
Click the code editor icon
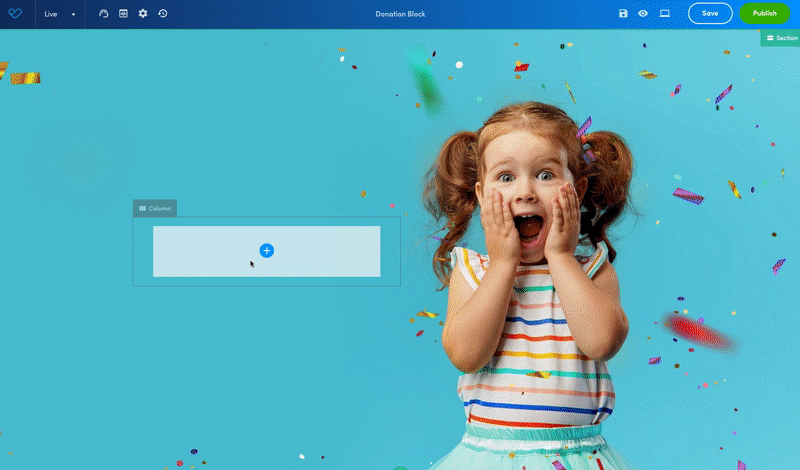(x=123, y=14)
